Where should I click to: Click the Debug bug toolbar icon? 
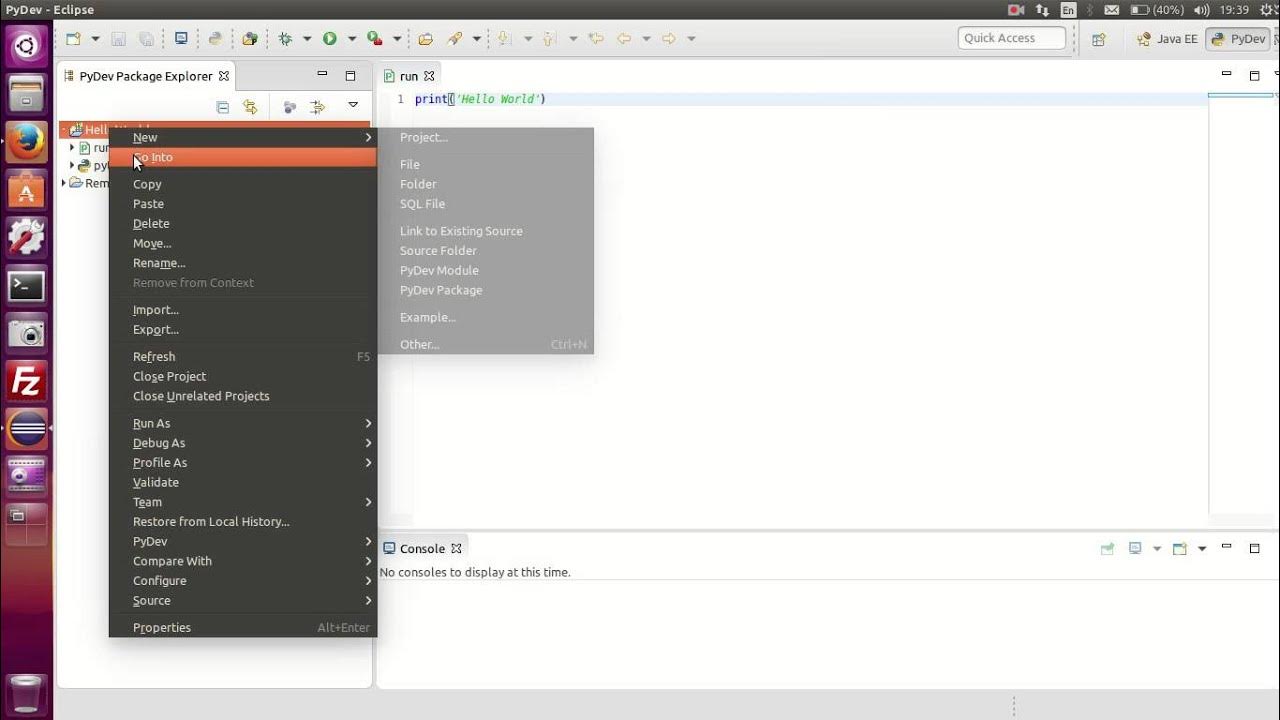coord(285,39)
